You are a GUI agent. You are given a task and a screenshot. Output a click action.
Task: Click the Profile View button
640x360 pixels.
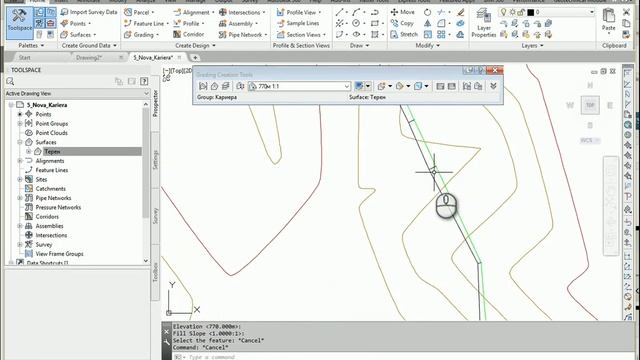click(299, 12)
